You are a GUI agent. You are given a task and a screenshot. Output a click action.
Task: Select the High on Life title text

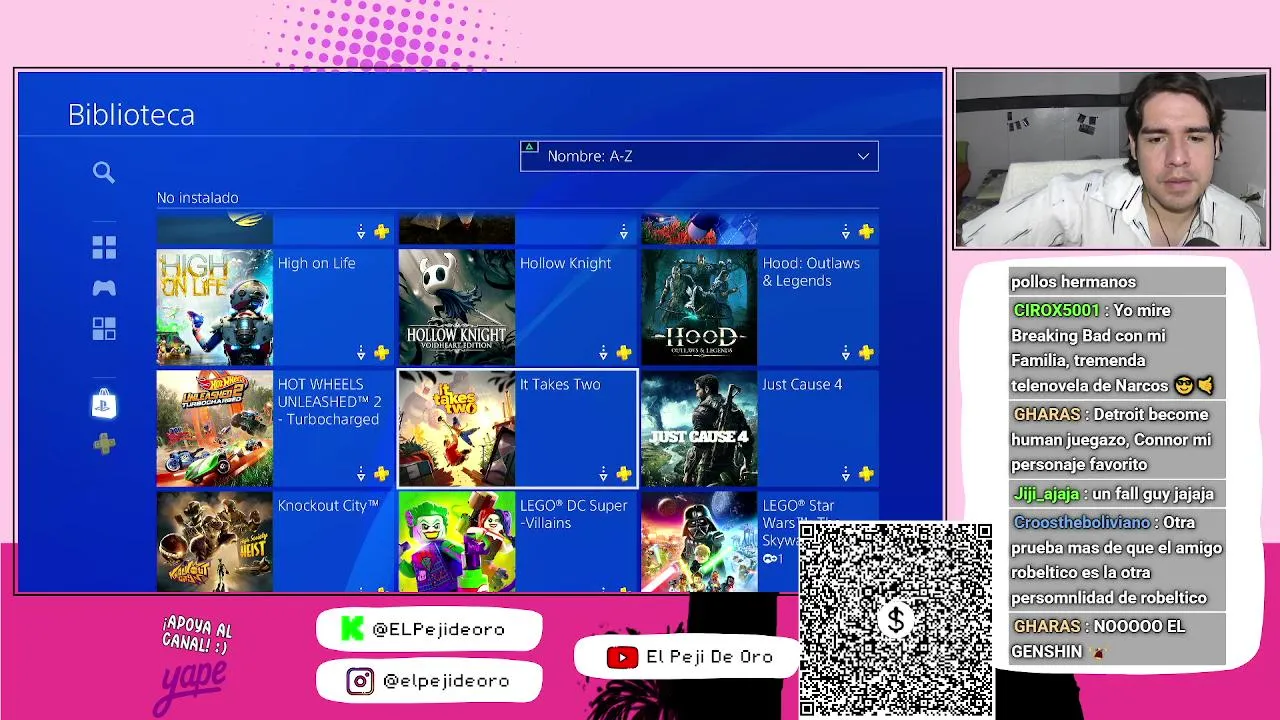coord(316,263)
